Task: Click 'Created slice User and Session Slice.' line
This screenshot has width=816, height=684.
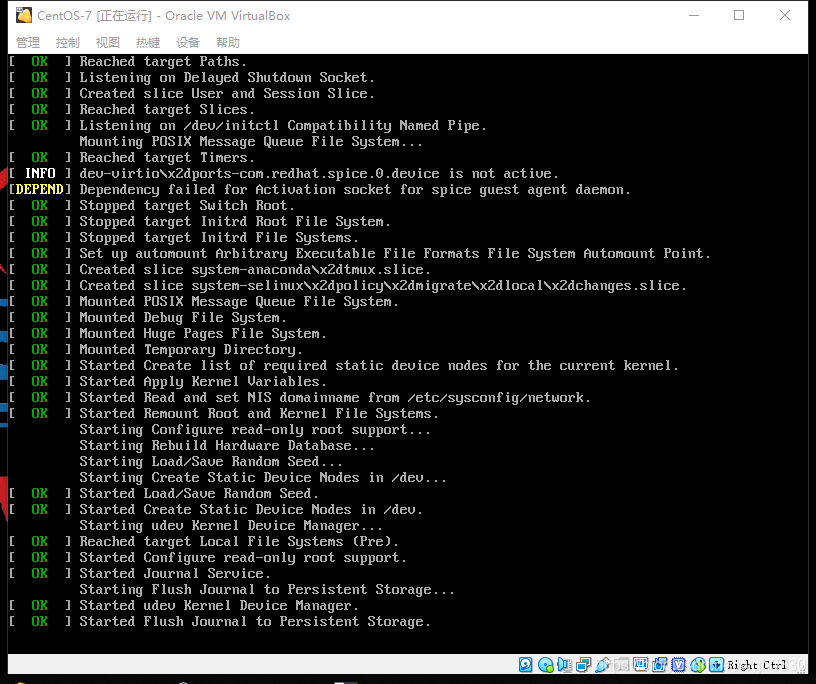Action: (227, 94)
